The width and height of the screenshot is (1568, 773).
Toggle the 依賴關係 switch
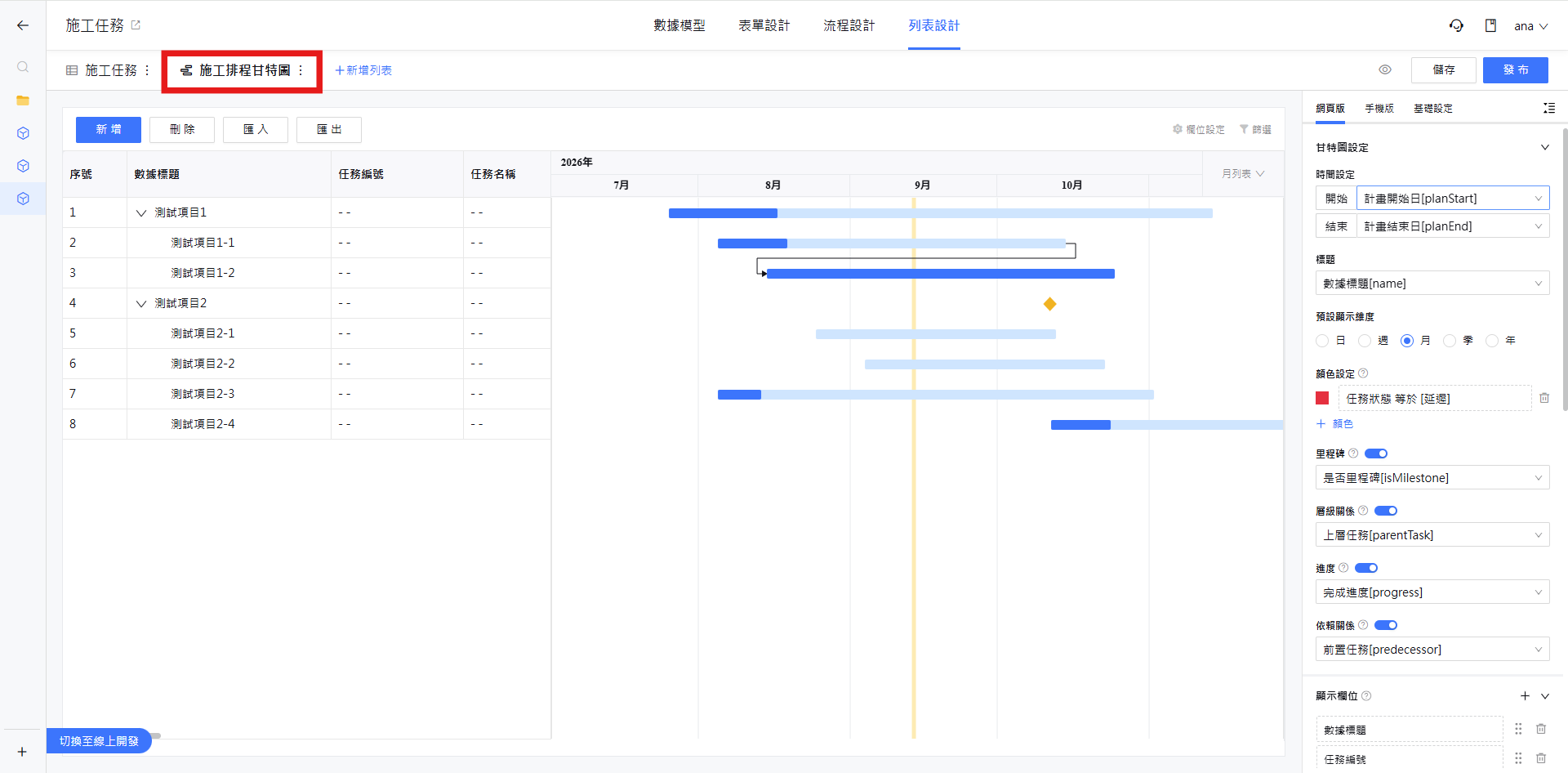(x=1386, y=625)
